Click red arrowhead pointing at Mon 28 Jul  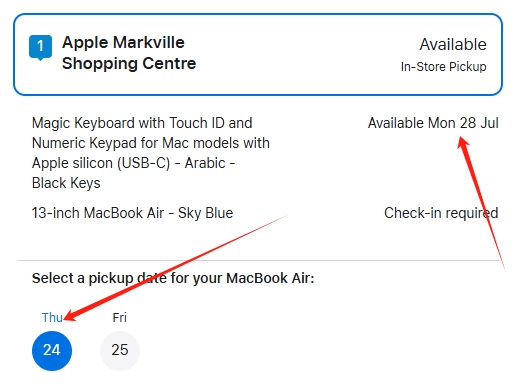pos(463,142)
